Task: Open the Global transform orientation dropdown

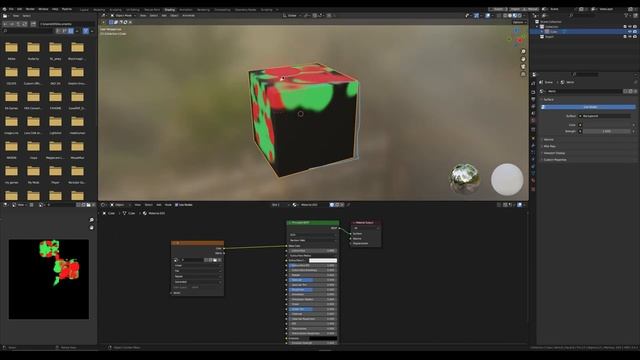Action: 292,16
